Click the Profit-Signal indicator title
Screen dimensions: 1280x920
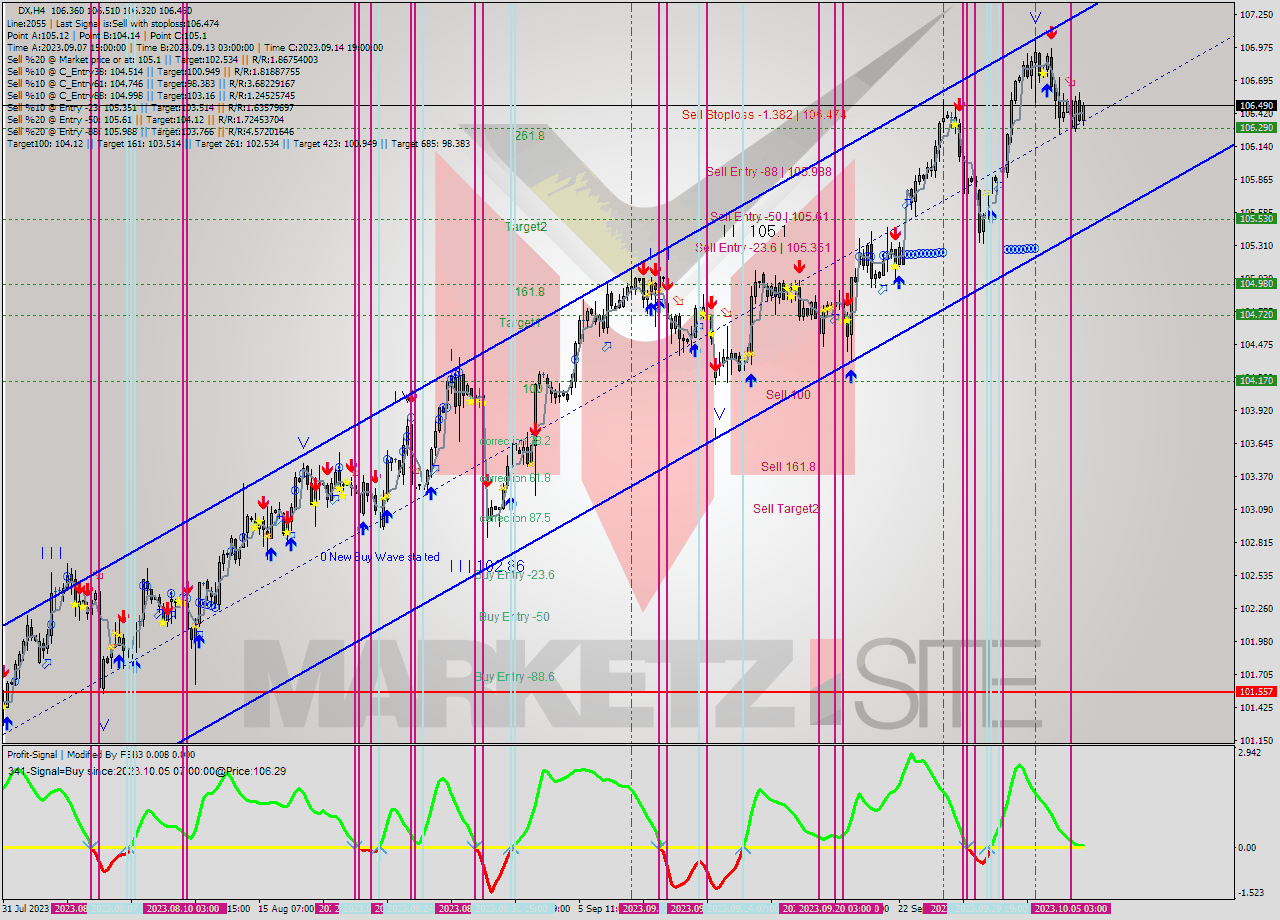pyautogui.click(x=101, y=755)
